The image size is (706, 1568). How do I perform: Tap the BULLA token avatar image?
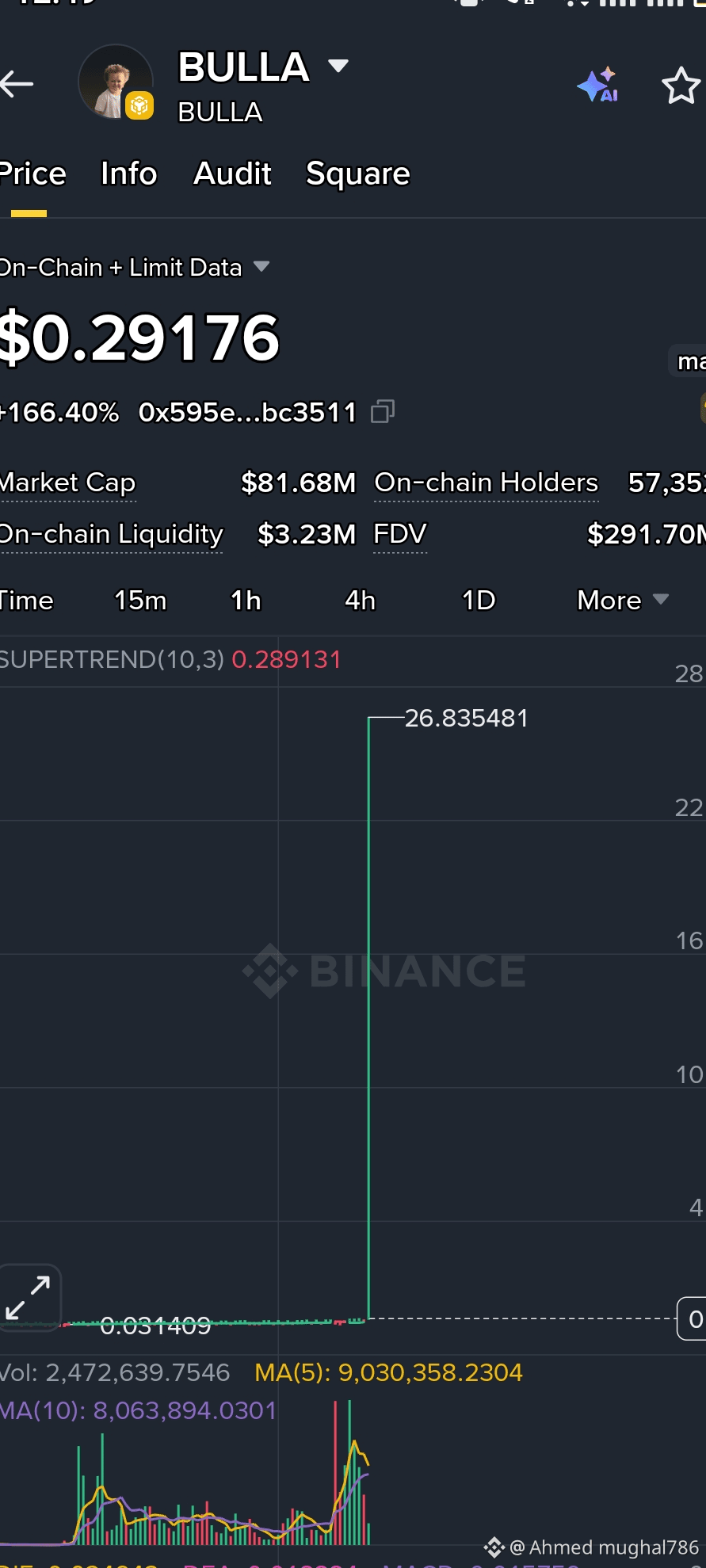coord(116,82)
